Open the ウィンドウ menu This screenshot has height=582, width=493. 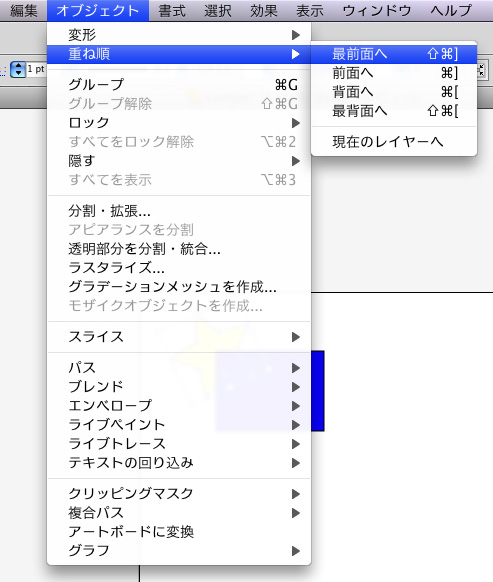(x=377, y=10)
